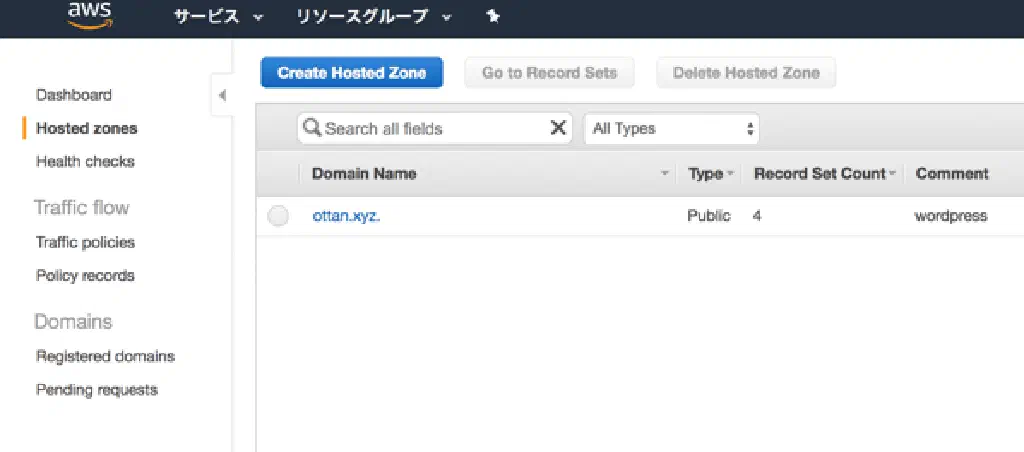The height and width of the screenshot is (452, 1024).
Task: Open Traffic policies in sidebar
Action: click(x=85, y=242)
